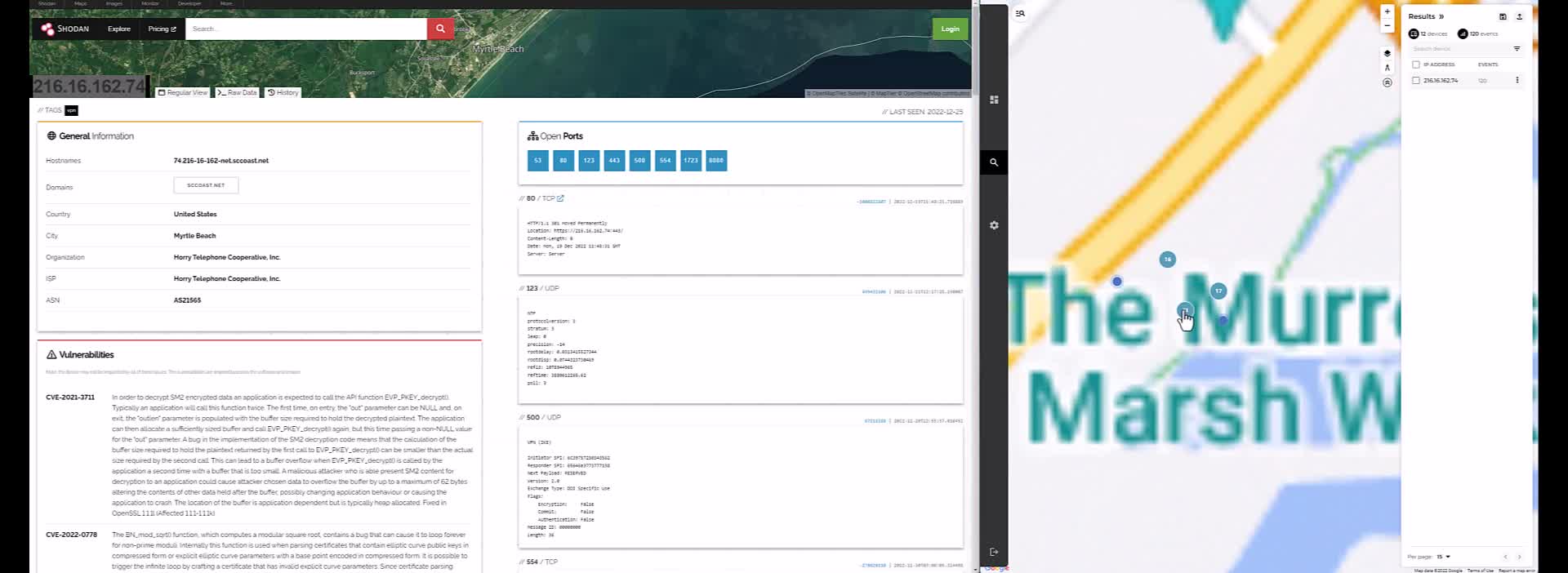Open the three-dot menu for 216.16.162.74

[1517, 80]
